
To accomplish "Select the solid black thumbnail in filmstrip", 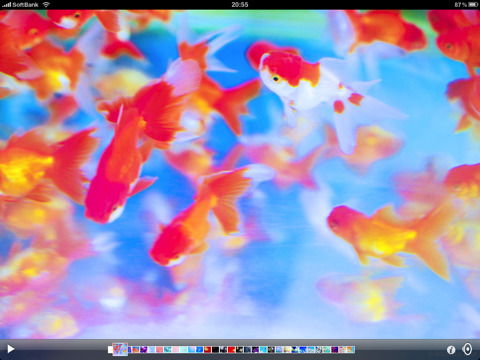I will pos(215,349).
